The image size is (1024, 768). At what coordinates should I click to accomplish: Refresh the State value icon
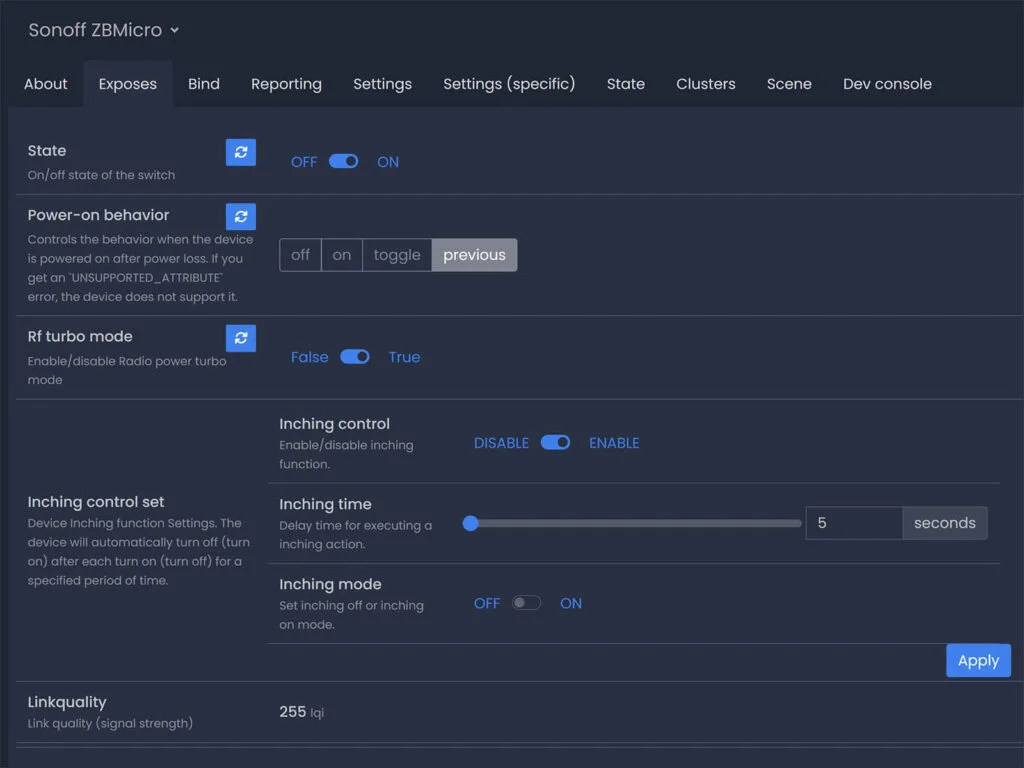coord(240,152)
